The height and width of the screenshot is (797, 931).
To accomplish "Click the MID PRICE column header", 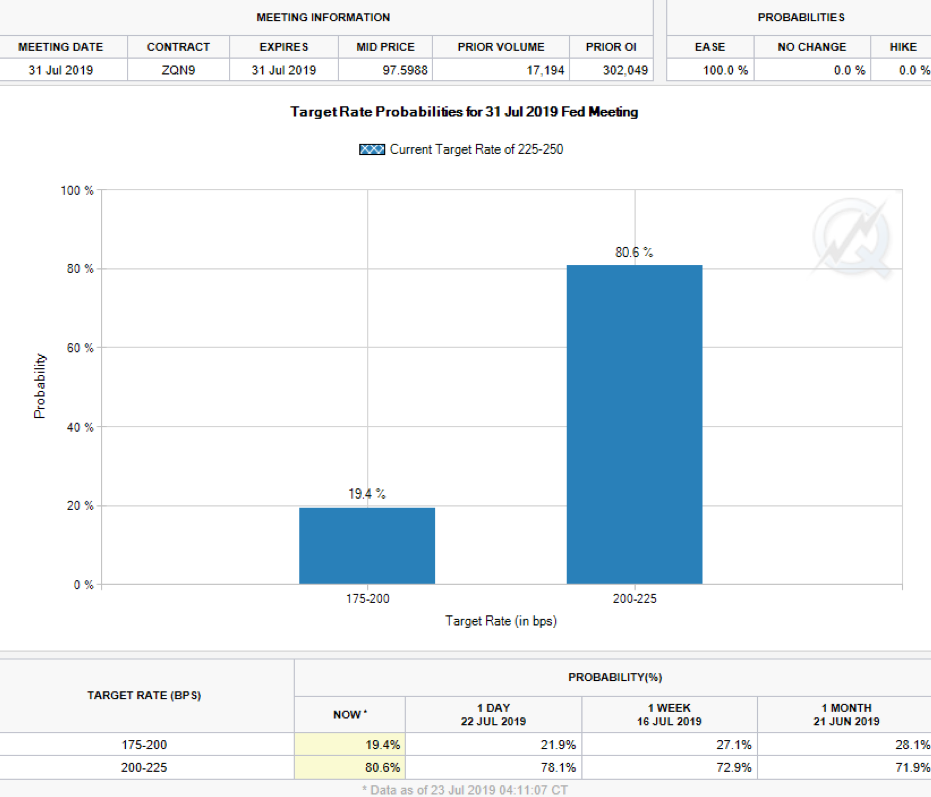I will pyautogui.click(x=385, y=47).
